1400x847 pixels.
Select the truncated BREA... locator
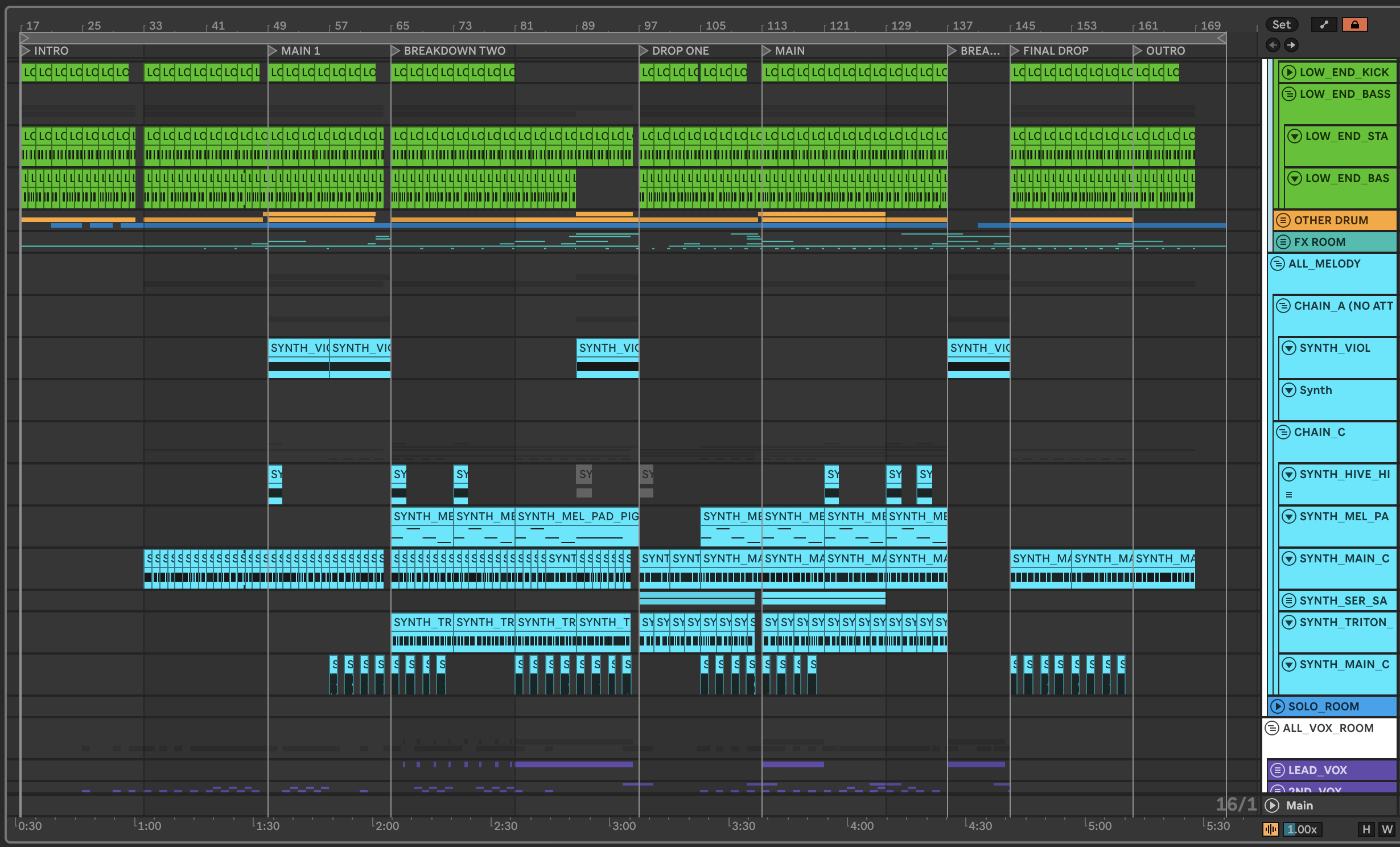pyautogui.click(x=974, y=51)
